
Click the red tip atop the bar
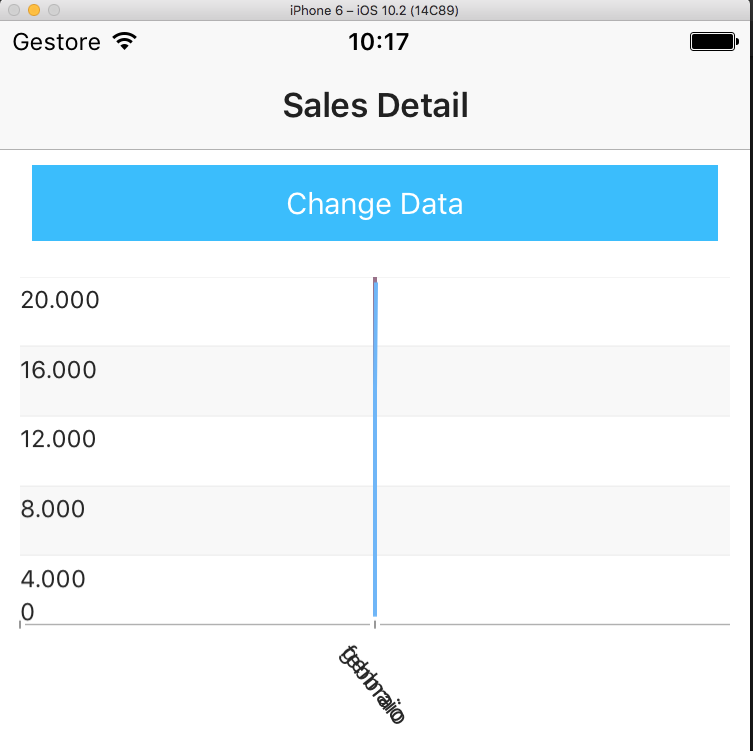(375, 279)
